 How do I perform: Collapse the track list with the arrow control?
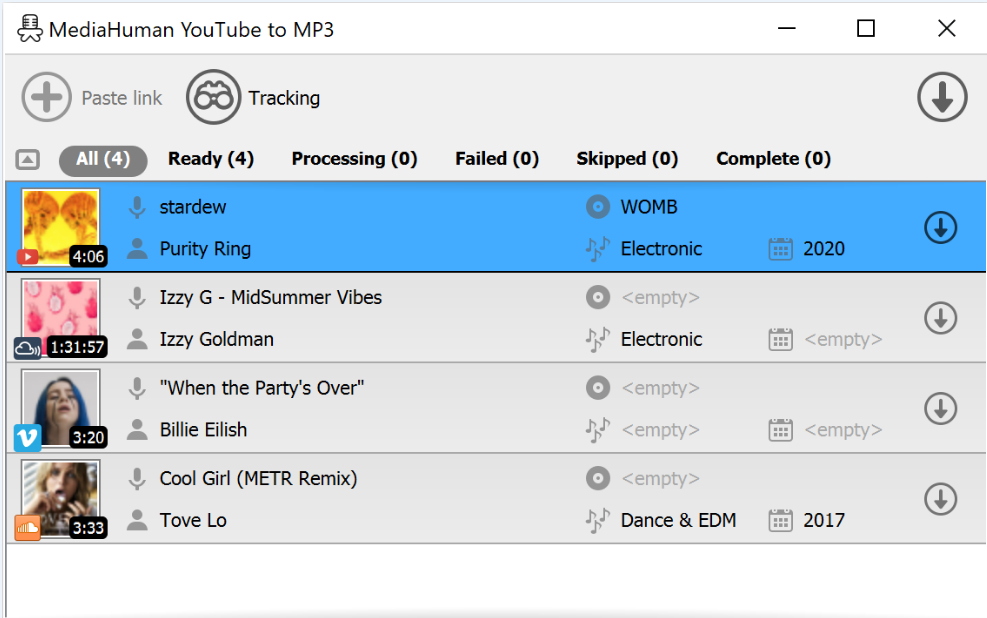[27, 159]
